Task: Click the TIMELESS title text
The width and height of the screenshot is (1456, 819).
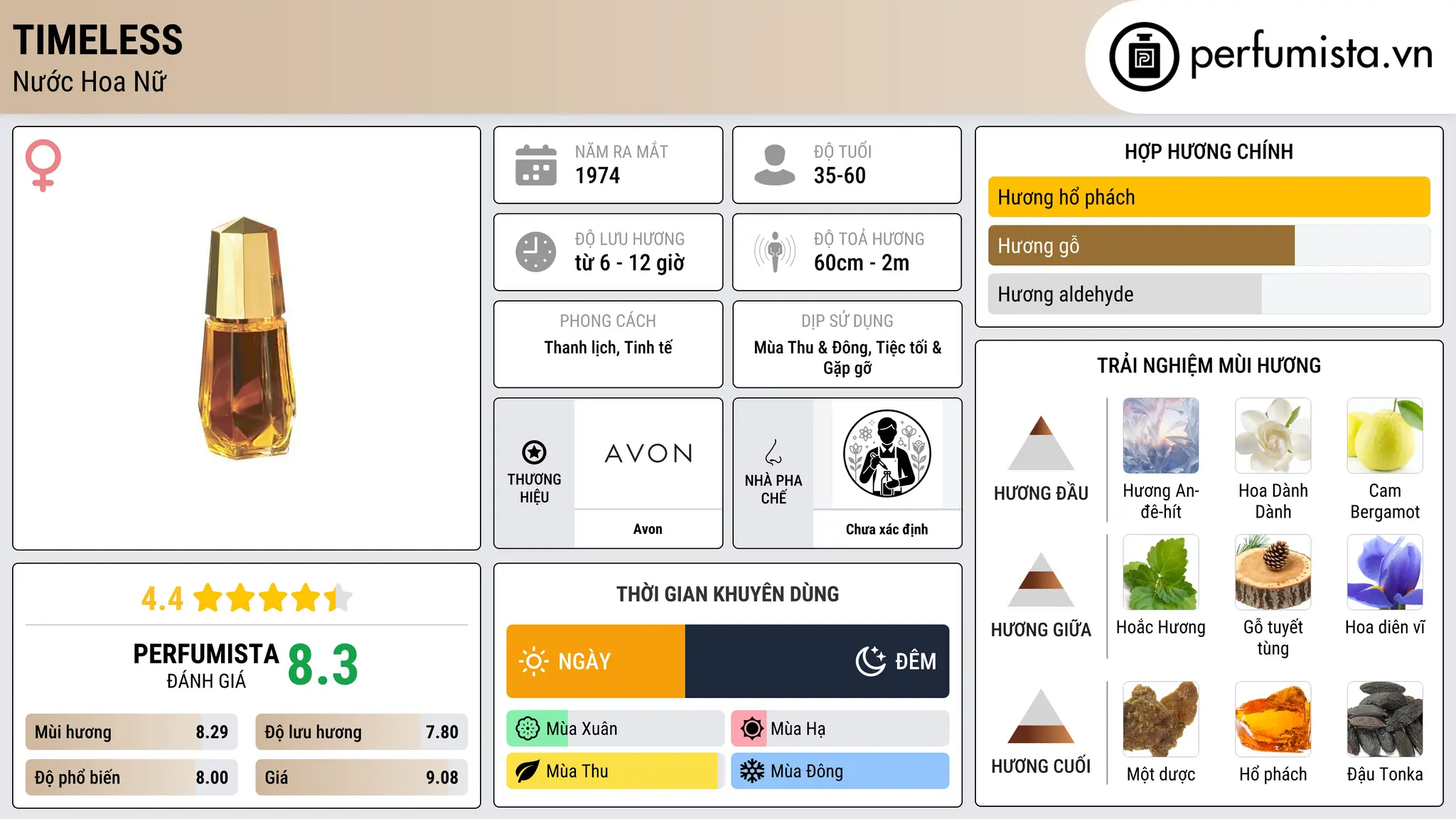Action: click(x=98, y=40)
